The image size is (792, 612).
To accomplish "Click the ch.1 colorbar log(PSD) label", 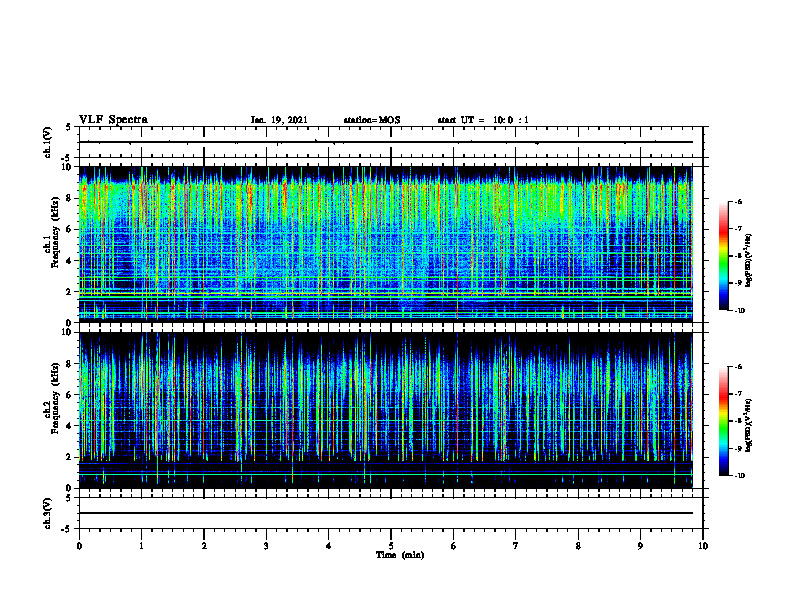I will (749, 261).
